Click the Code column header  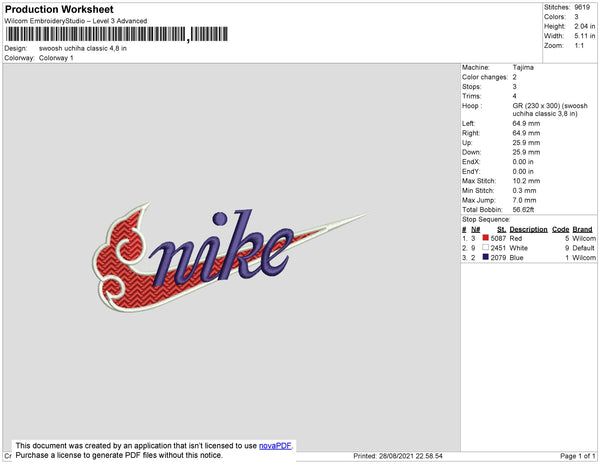(561, 230)
